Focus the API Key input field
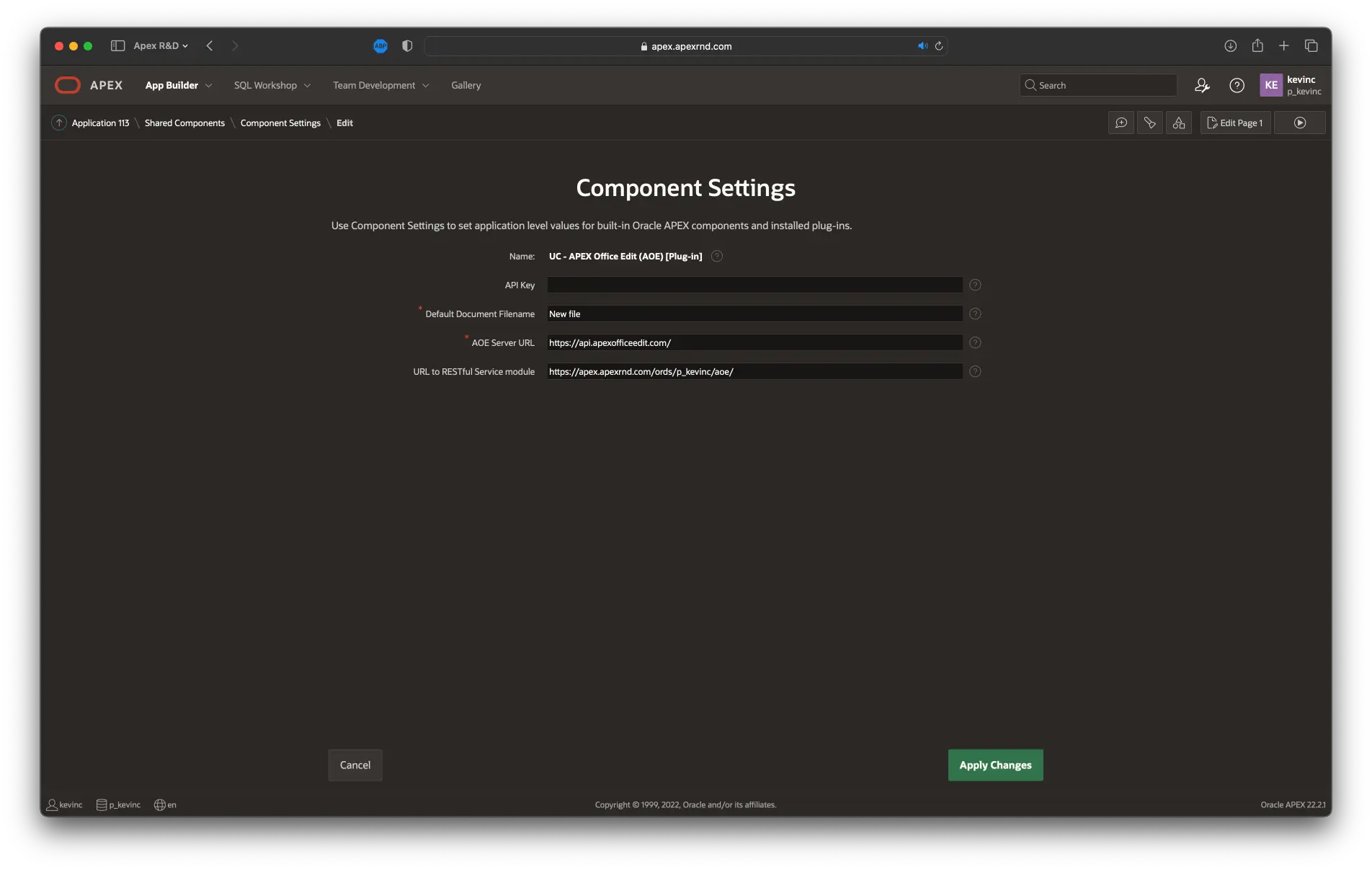Image resolution: width=1372 pixels, height=870 pixels. (754, 285)
